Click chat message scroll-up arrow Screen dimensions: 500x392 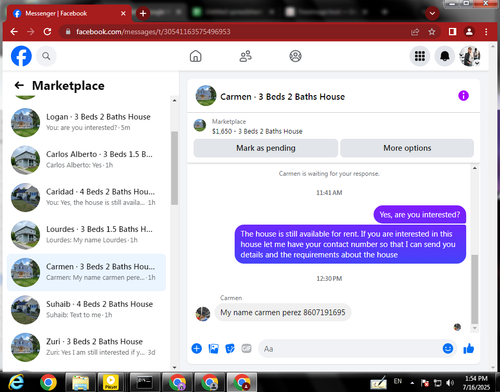point(475,168)
